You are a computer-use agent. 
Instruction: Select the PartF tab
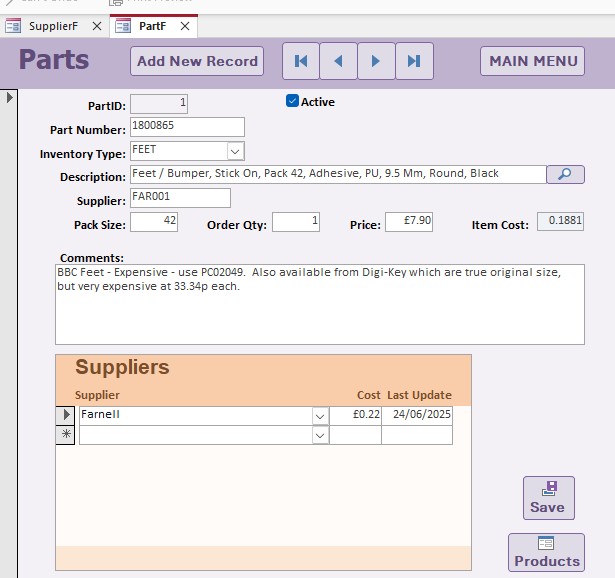152,26
